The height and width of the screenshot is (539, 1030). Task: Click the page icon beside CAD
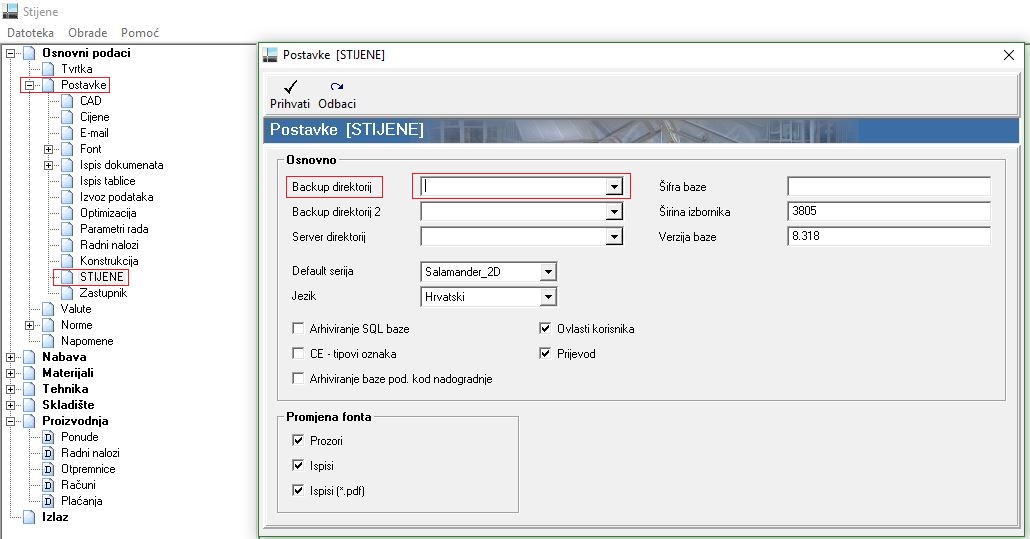[x=67, y=101]
